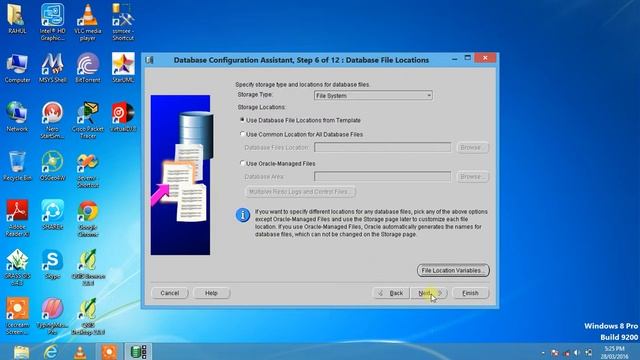
Task: Show hidden tray icons arrow
Action: (x=543, y=353)
